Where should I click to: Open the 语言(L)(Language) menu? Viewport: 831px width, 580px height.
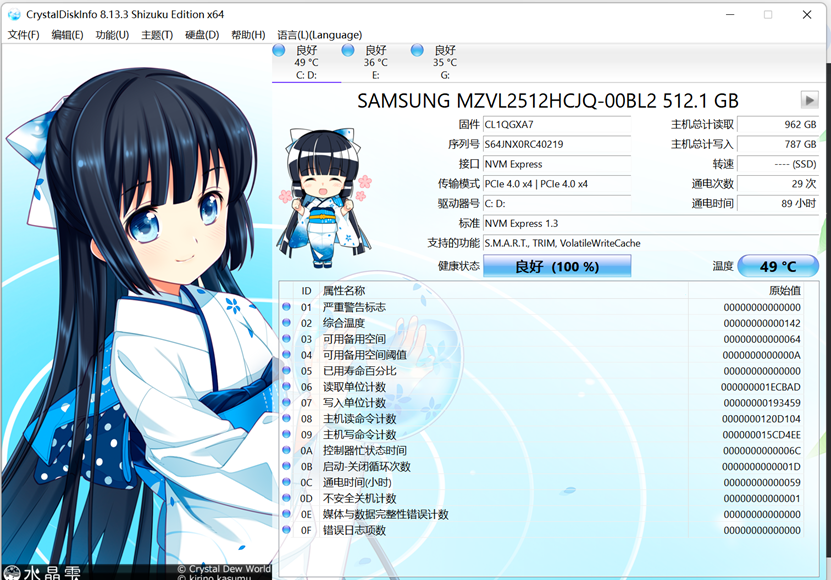click(x=320, y=35)
